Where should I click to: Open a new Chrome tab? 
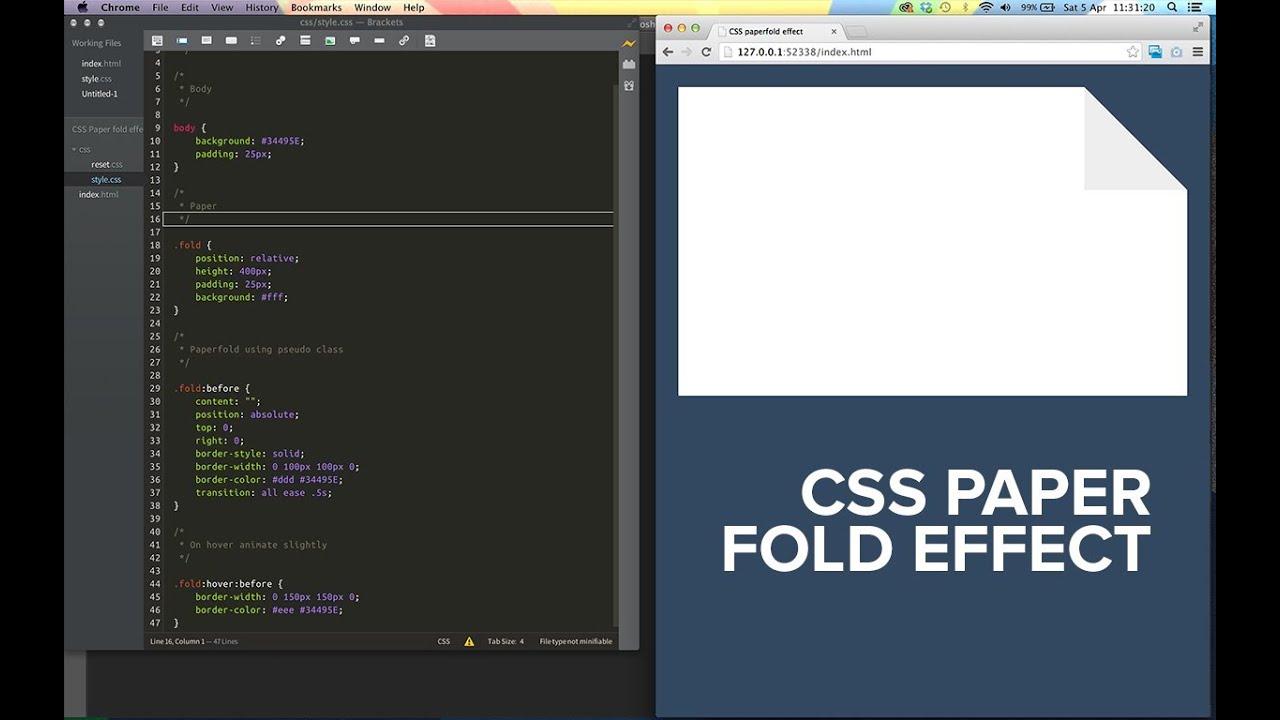[x=857, y=31]
